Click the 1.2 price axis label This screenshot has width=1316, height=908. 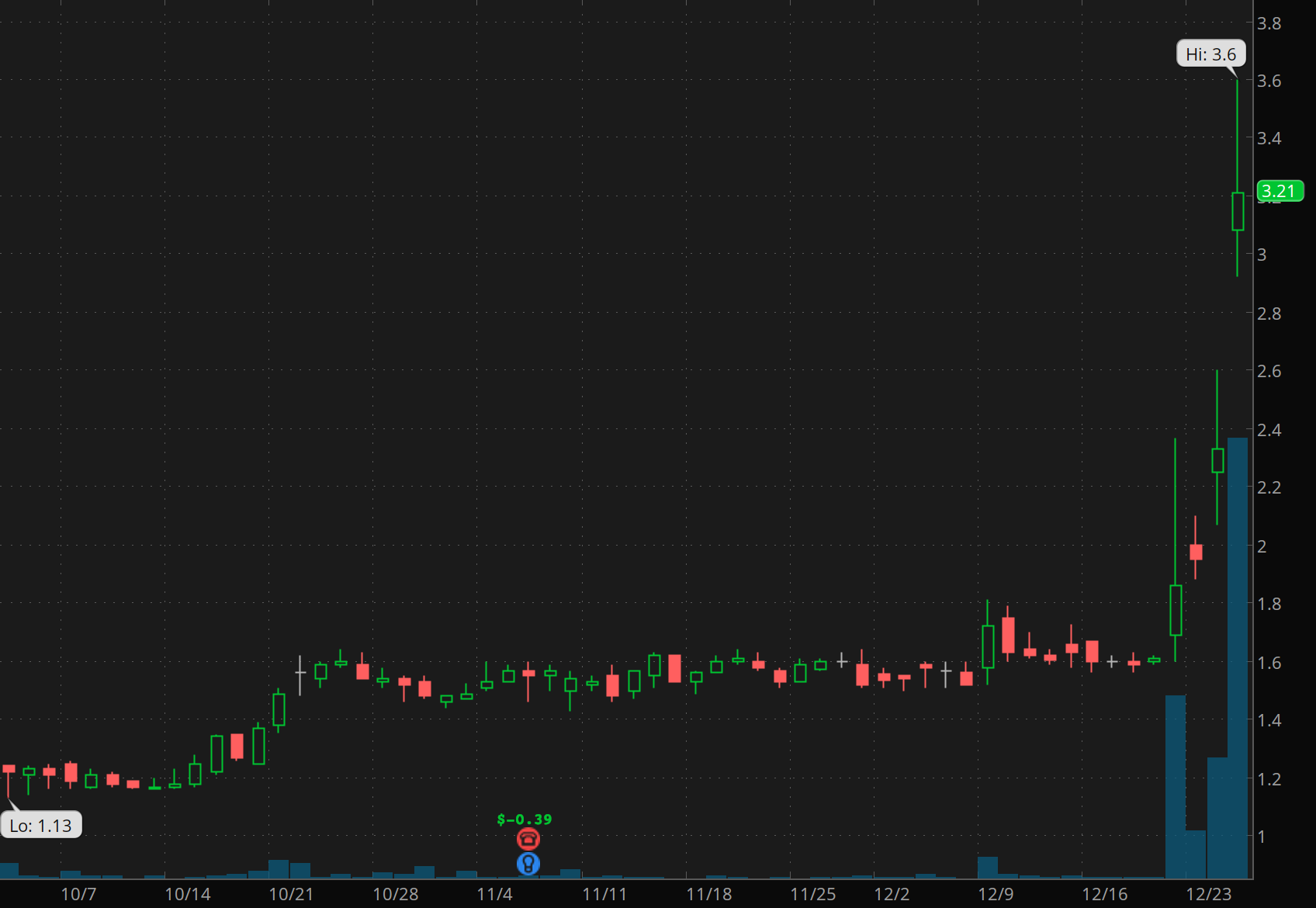pos(1269,779)
